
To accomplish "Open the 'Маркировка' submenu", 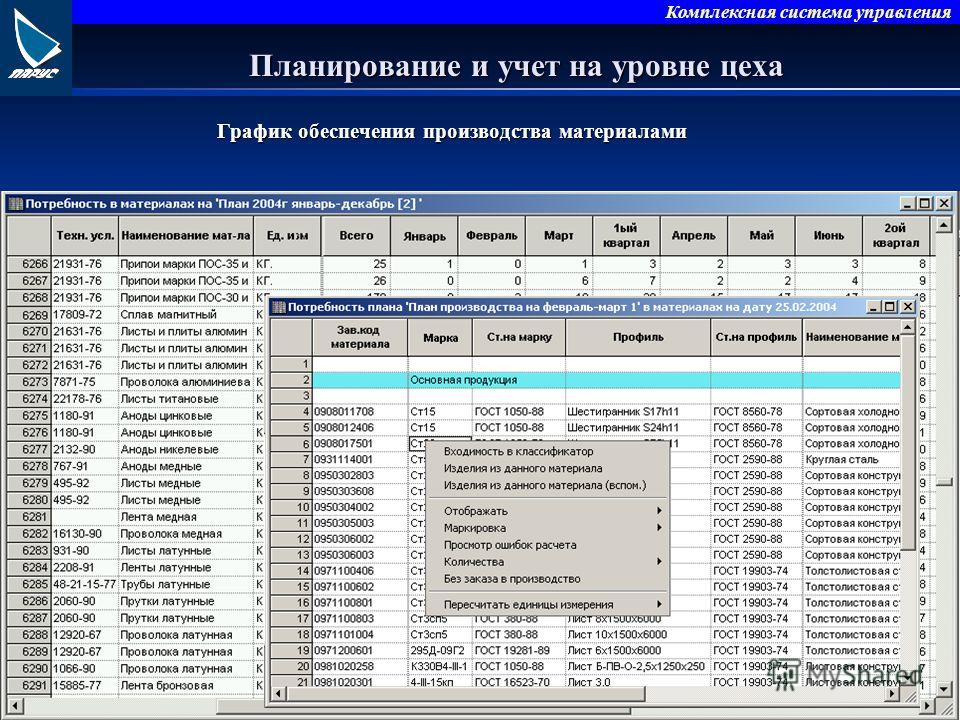I will [x=548, y=528].
